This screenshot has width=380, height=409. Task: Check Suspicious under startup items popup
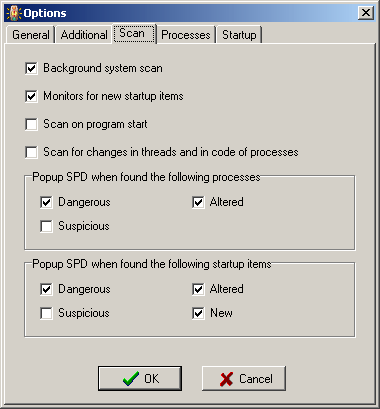click(46, 313)
